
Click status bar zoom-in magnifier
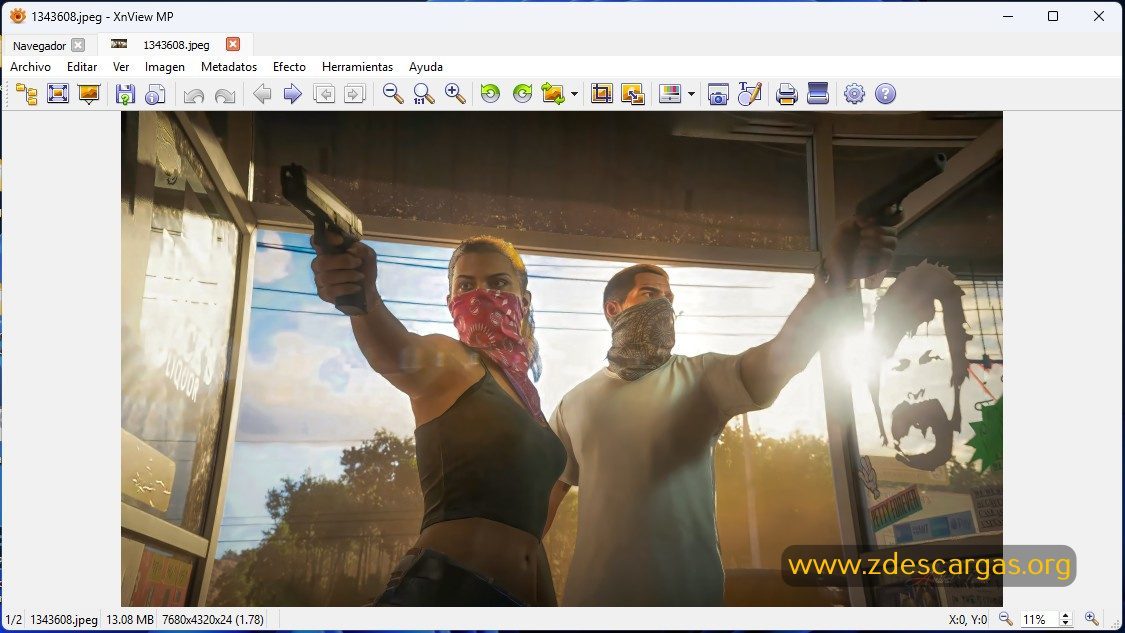click(x=1091, y=619)
